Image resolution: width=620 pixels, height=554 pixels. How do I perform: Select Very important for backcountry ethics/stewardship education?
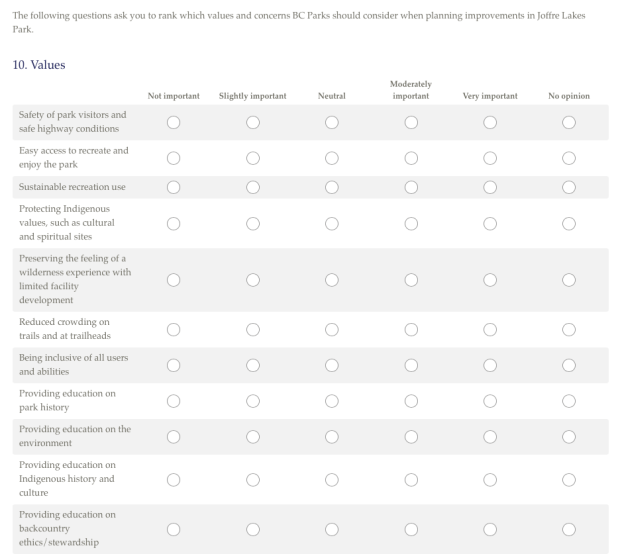pyautogui.click(x=490, y=529)
